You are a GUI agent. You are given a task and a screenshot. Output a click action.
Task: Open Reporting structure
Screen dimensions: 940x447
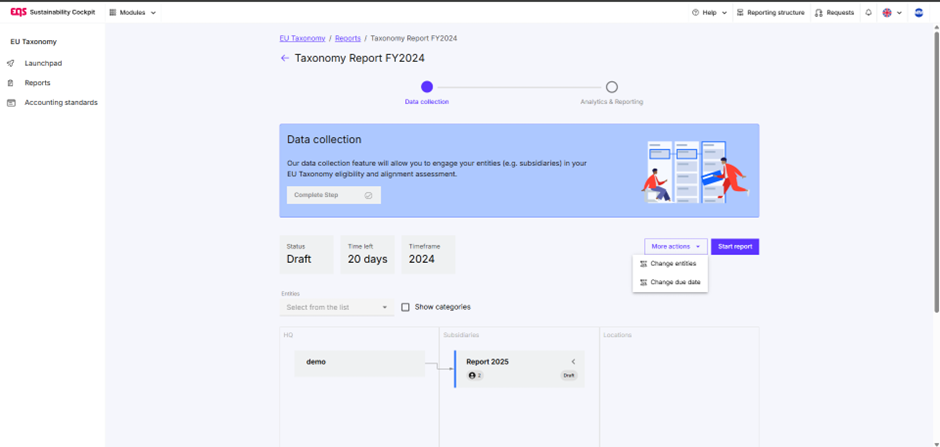(x=770, y=12)
